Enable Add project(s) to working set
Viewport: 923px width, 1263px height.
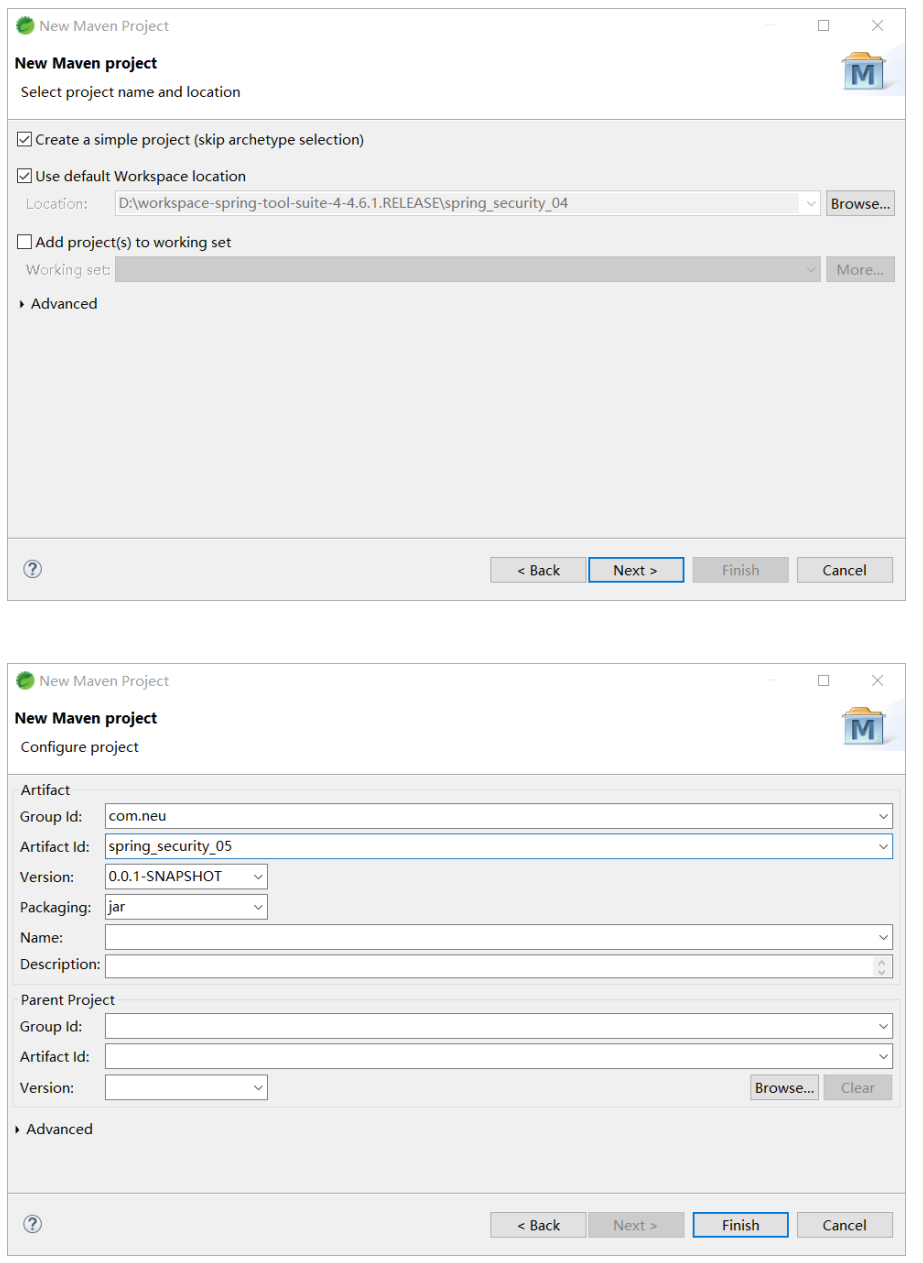click(x=25, y=242)
